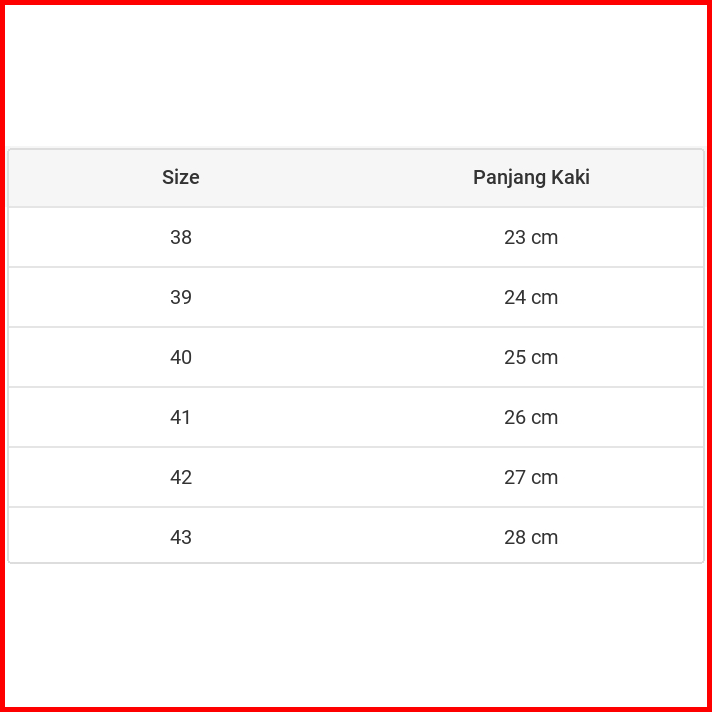Image resolution: width=712 pixels, height=712 pixels.
Task: Click the red border along the top edge
Action: click(x=356, y=2)
